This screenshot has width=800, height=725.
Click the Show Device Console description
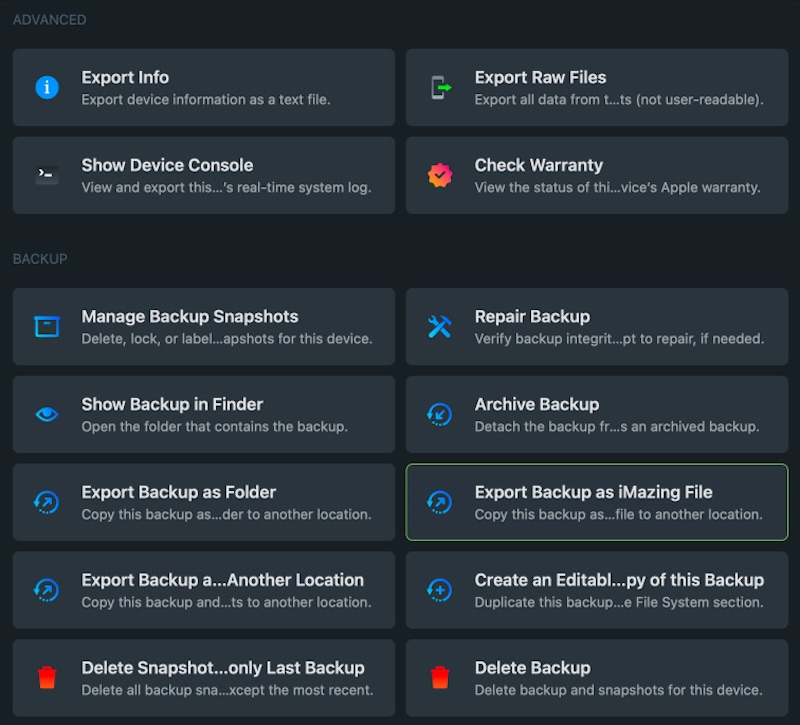click(x=226, y=187)
